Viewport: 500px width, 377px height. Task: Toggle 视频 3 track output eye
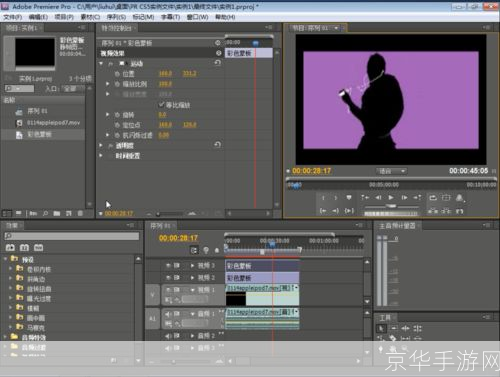click(168, 266)
